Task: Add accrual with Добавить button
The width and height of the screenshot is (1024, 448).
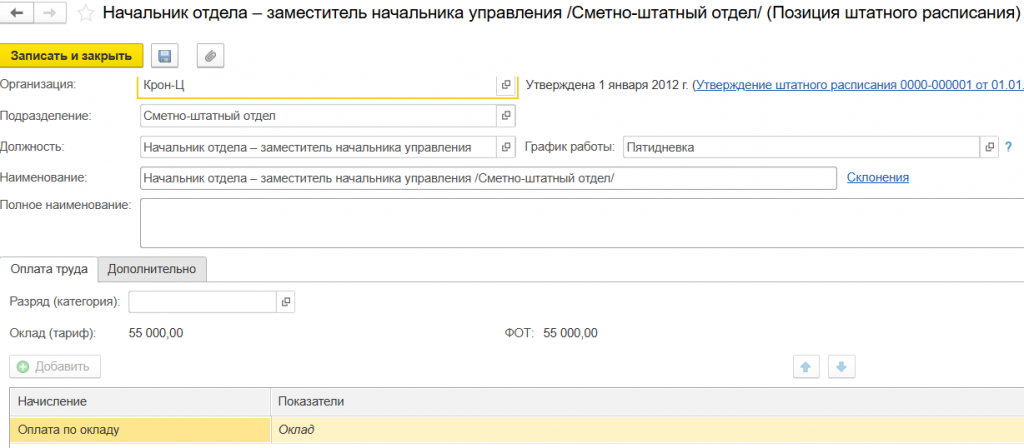Action: click(55, 366)
